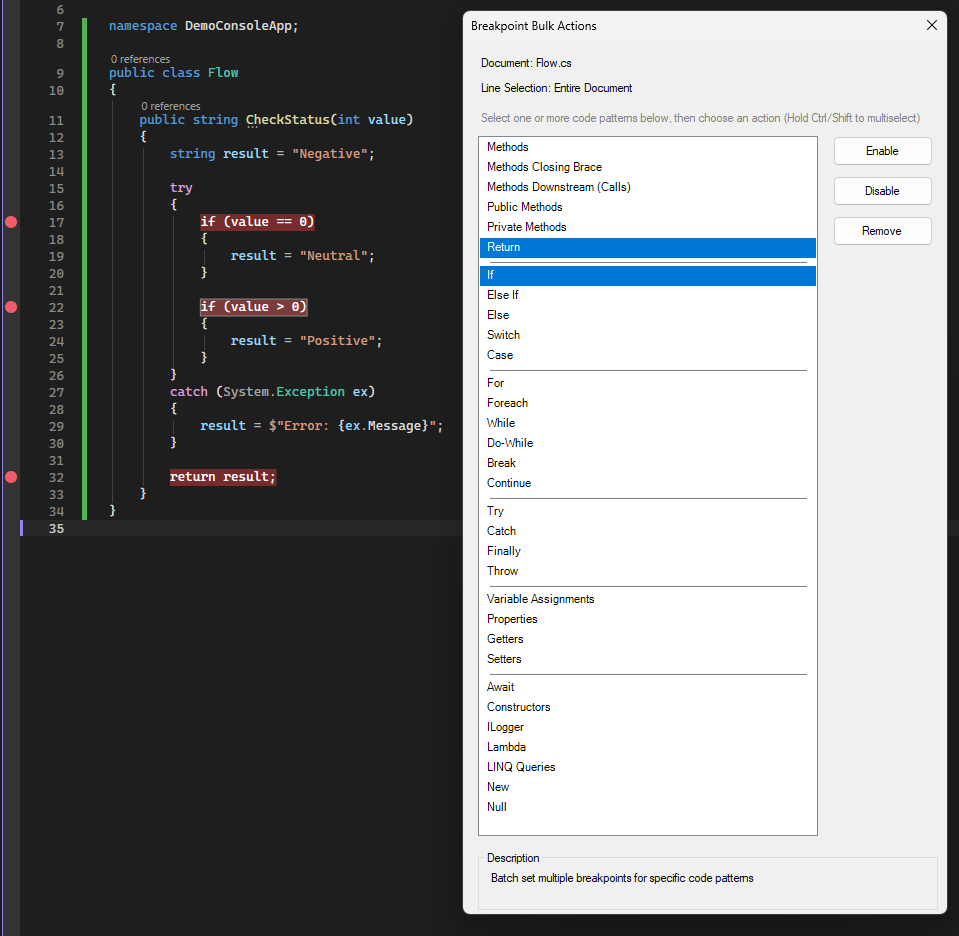Select the Throw pattern
959x936 pixels.
click(648, 571)
